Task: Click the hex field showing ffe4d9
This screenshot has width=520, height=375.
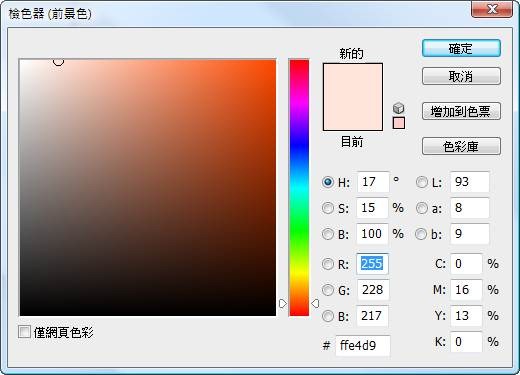Action: (x=363, y=346)
